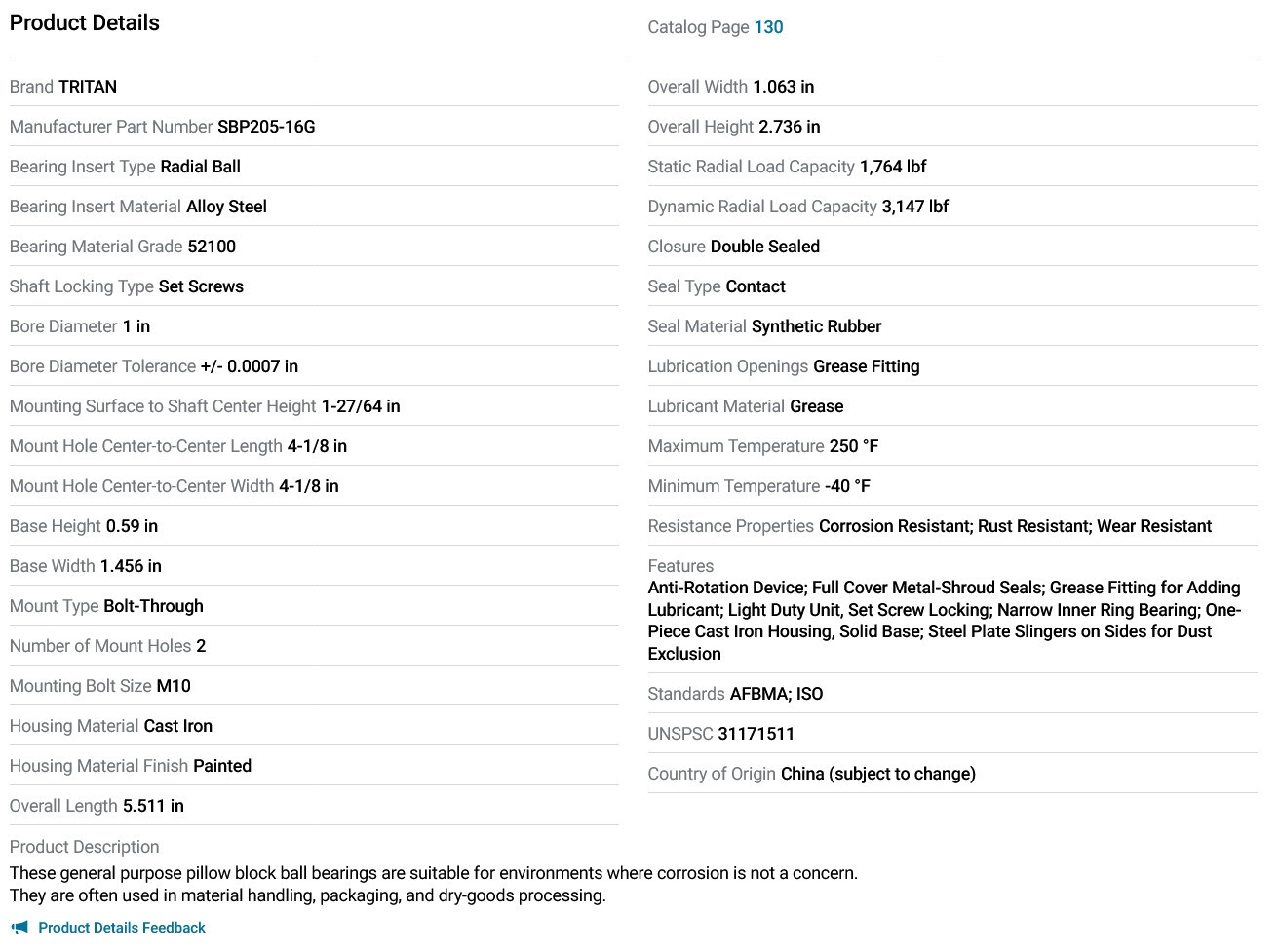Click the Bore Diameter value 1 in
Viewport: 1280px width, 952px height.
[x=136, y=326]
